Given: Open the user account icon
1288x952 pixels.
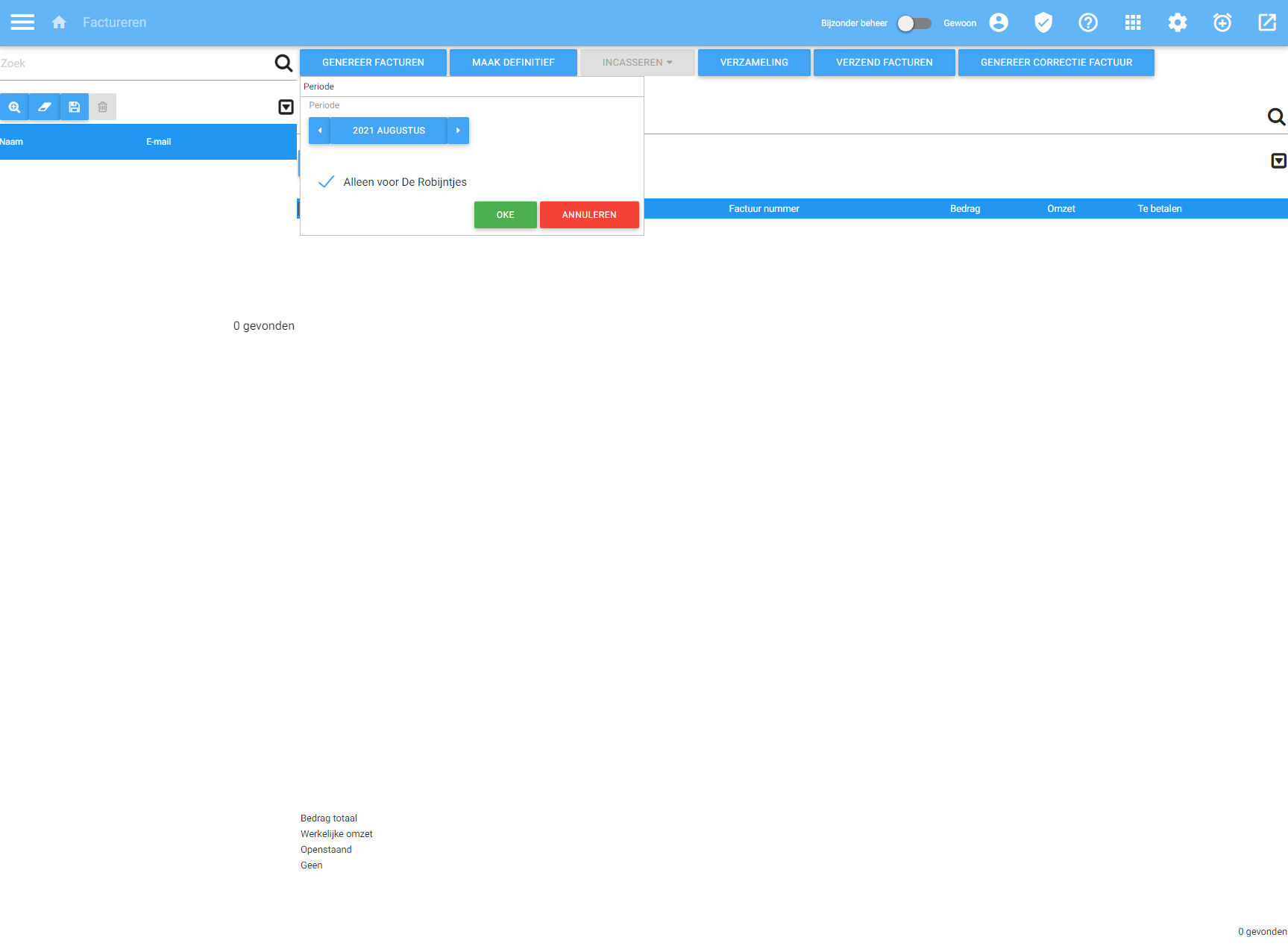Looking at the screenshot, I should coord(998,22).
